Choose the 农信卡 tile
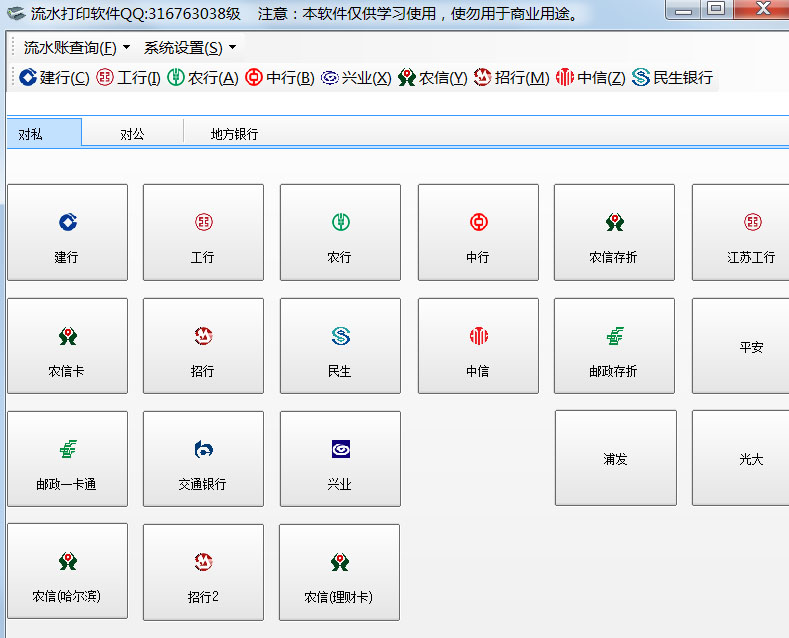The height and width of the screenshot is (638, 789). point(67,346)
